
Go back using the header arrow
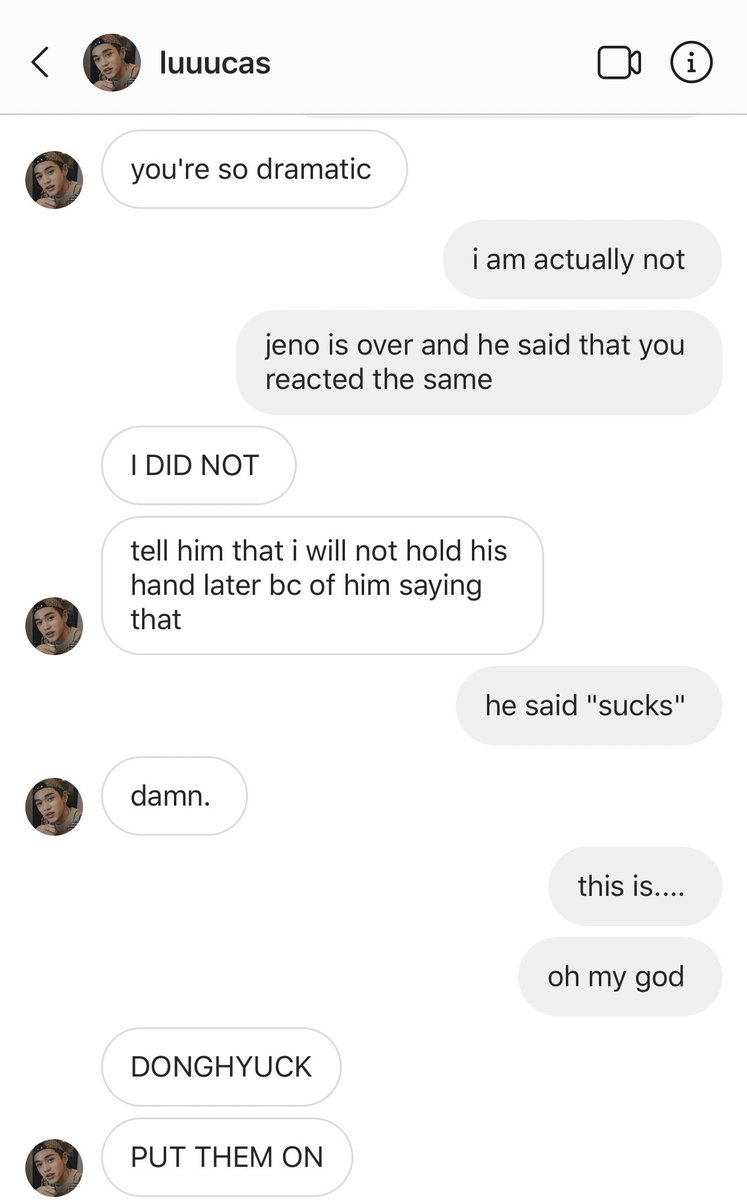40,63
